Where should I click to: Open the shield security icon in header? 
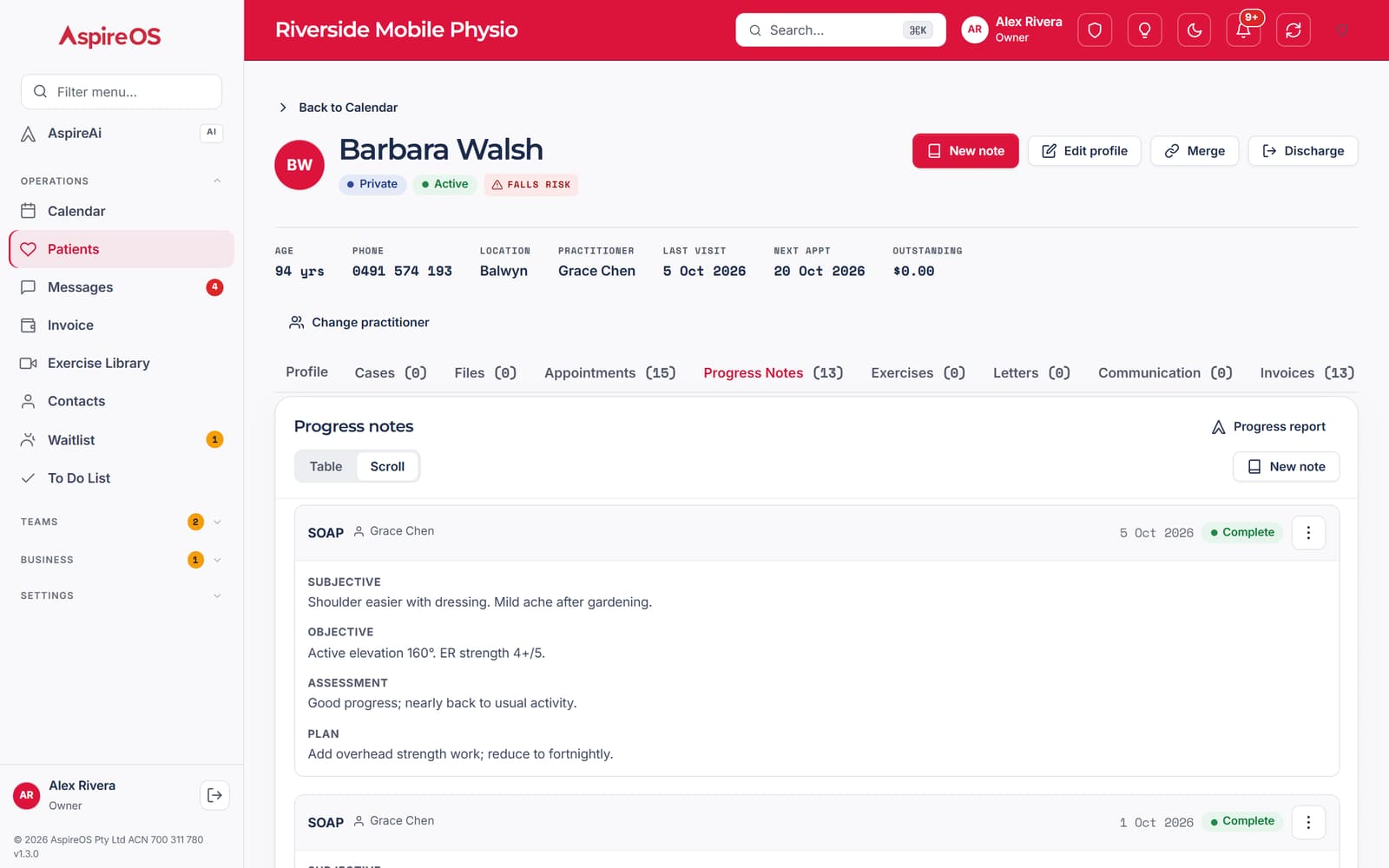(x=1095, y=30)
